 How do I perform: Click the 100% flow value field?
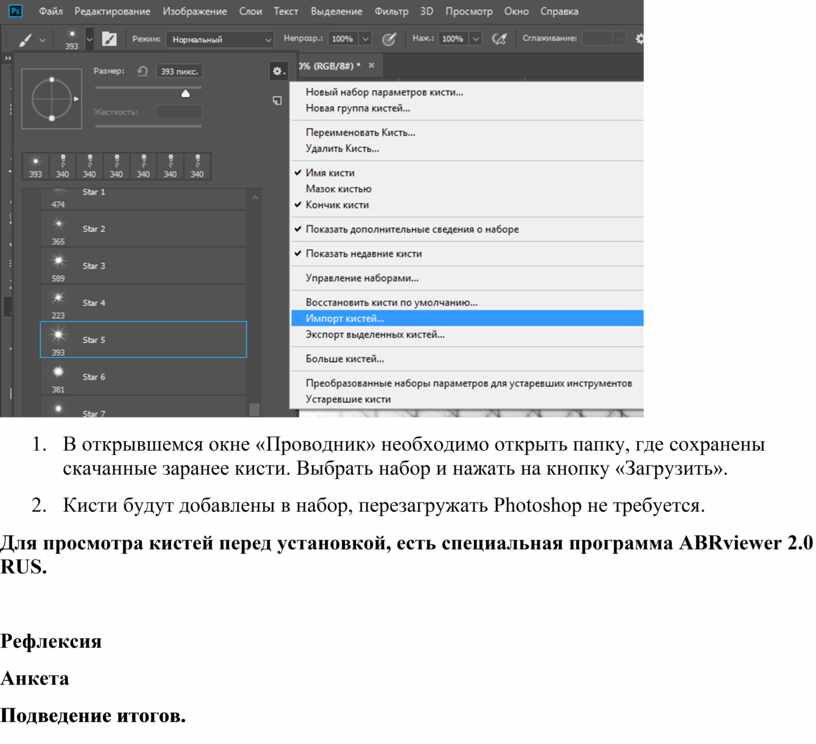[452, 39]
